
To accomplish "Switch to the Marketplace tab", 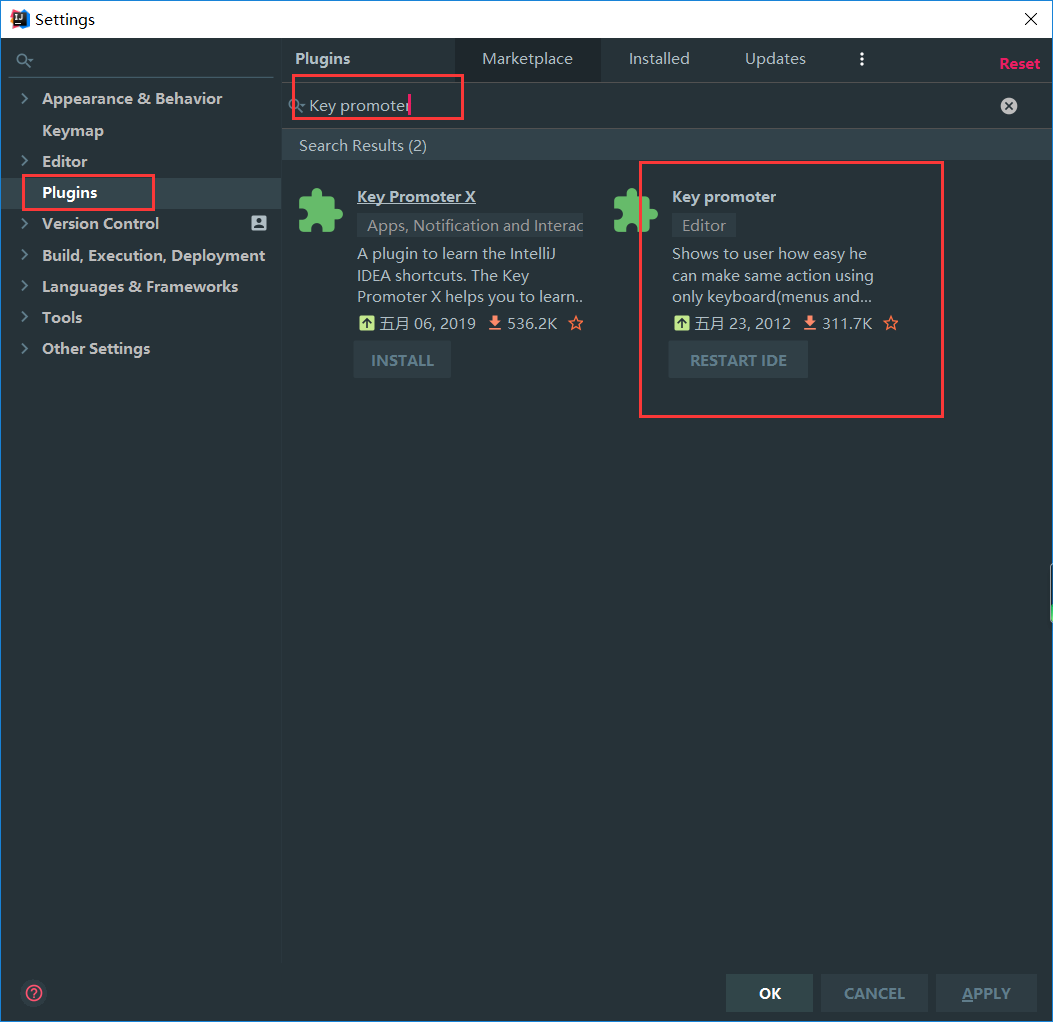I will click(527, 59).
